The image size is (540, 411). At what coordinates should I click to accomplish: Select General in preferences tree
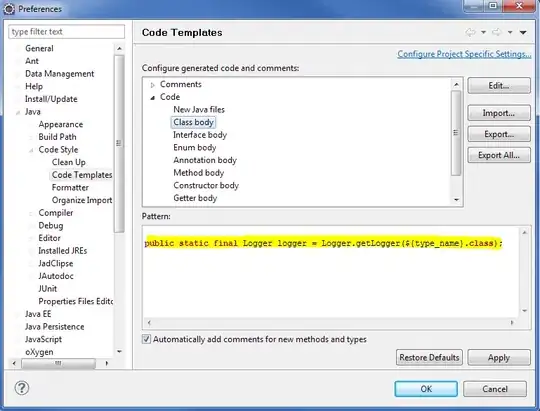[x=39, y=48]
